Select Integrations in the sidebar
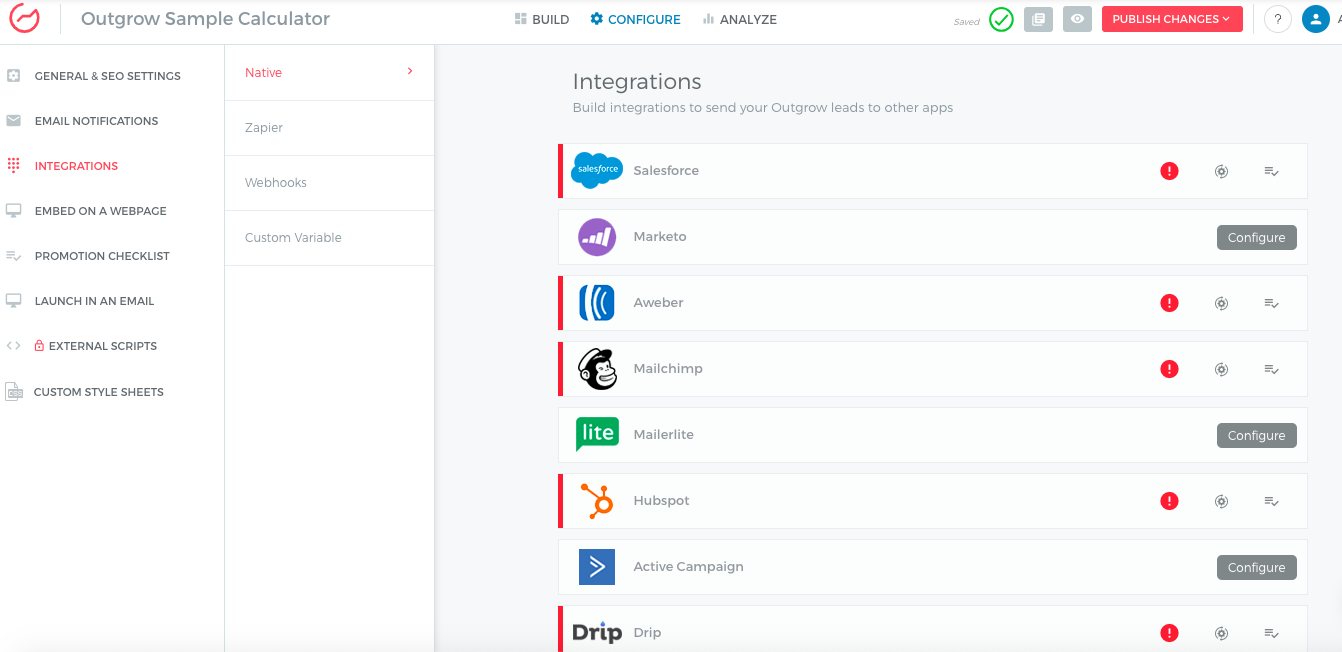Viewport: 1342px width, 652px height. [x=76, y=166]
